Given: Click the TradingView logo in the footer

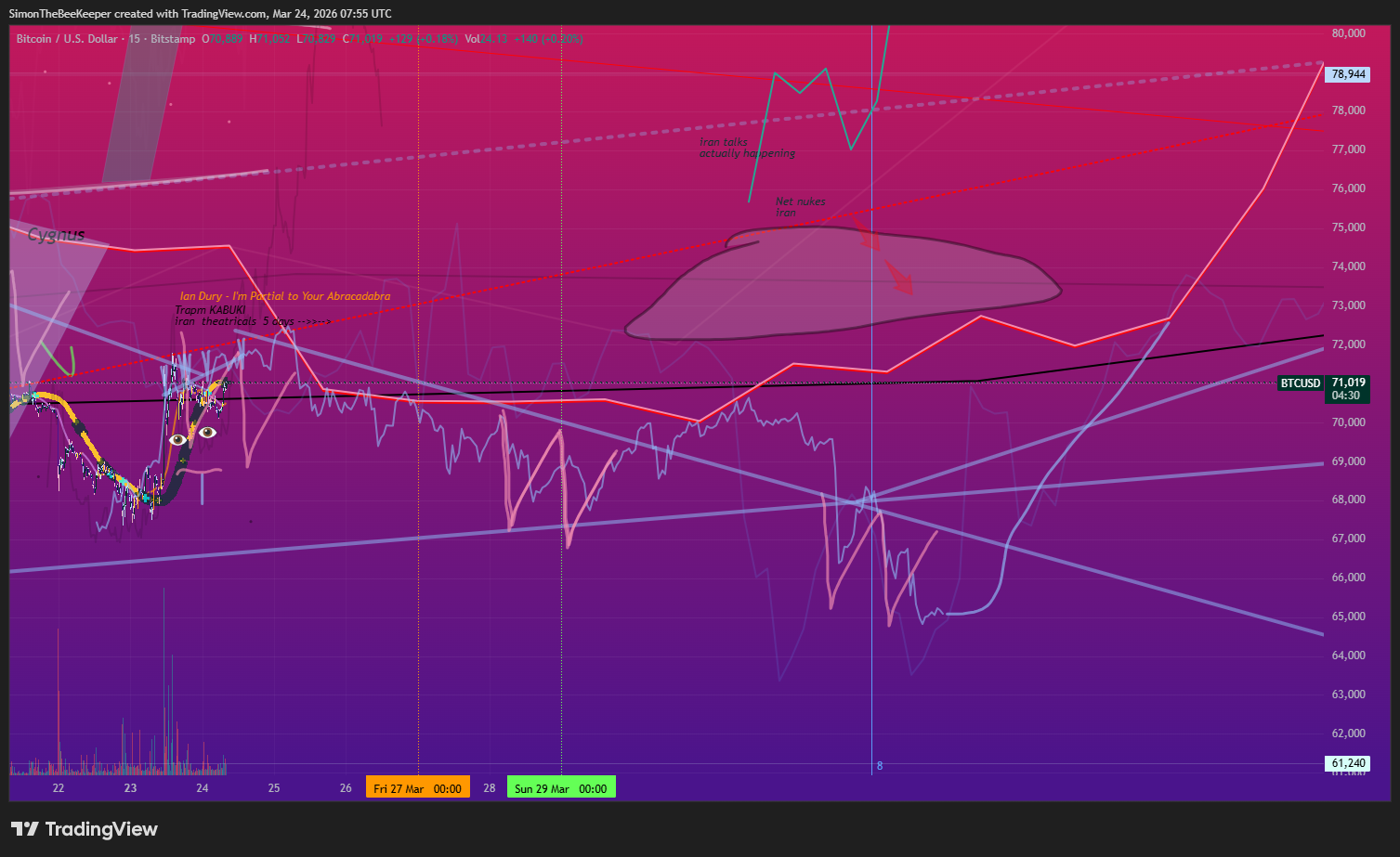Looking at the screenshot, I should 85,829.
